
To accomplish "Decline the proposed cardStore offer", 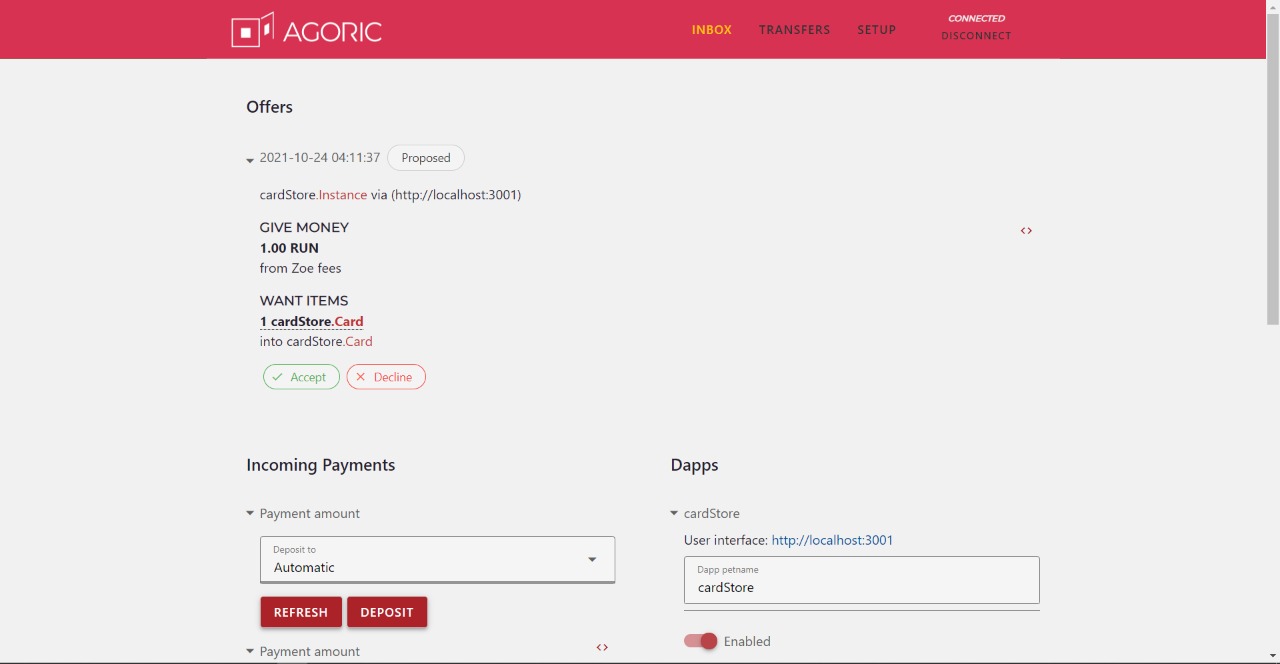I will click(x=386, y=377).
